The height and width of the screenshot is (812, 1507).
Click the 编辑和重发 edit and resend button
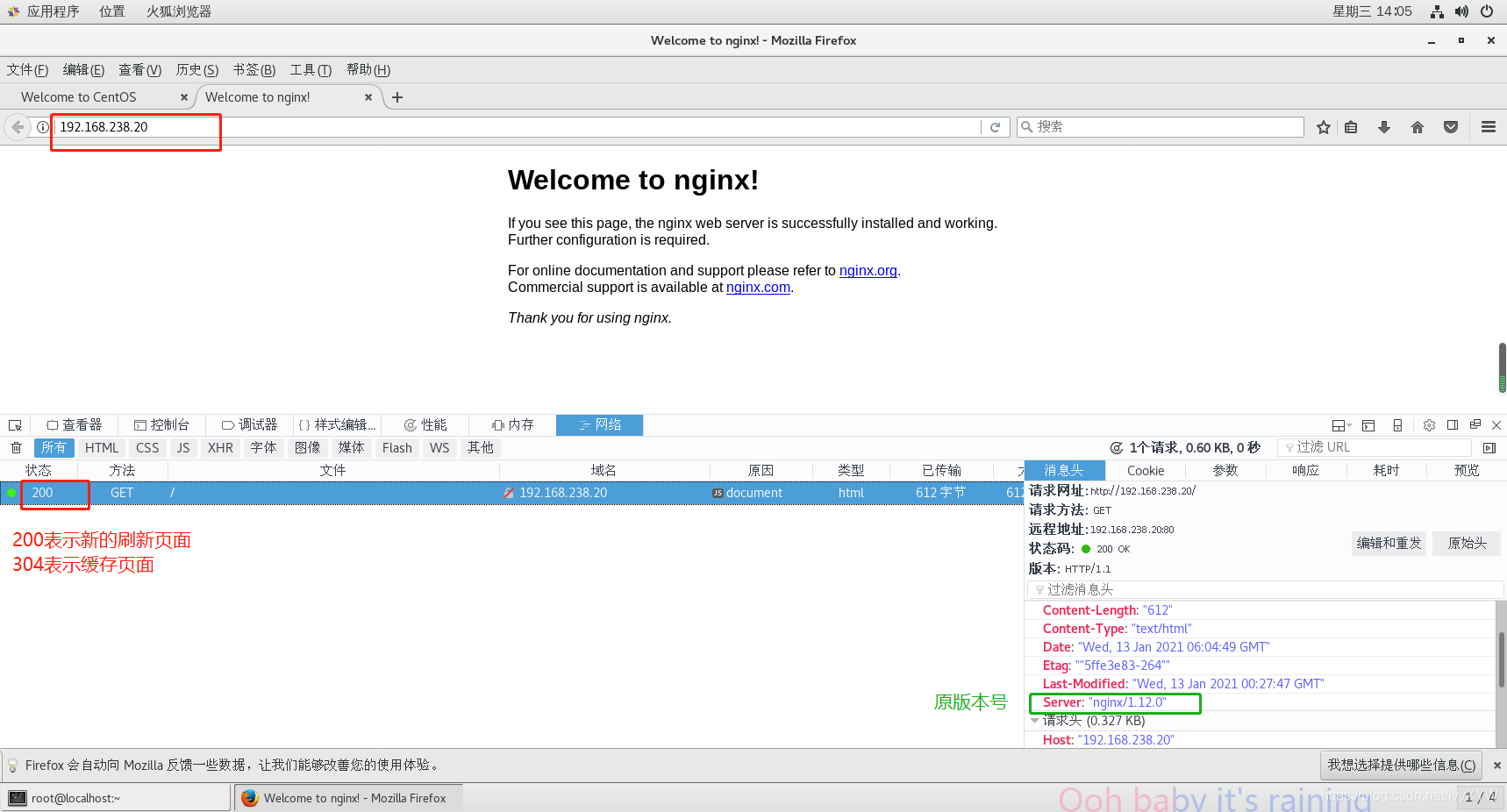pyautogui.click(x=1389, y=544)
